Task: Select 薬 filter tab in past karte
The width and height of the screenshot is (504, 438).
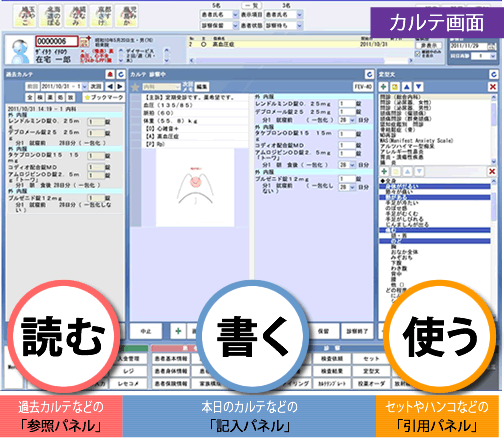Action: point(50,97)
